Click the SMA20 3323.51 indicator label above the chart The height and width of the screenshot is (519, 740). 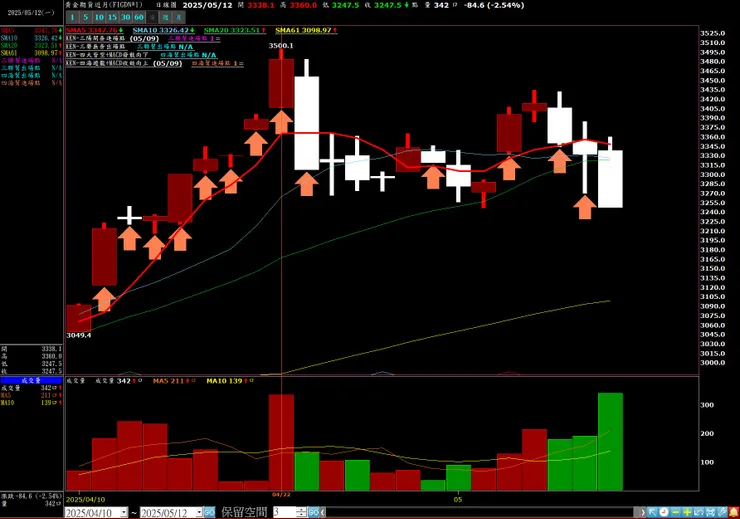235,30
